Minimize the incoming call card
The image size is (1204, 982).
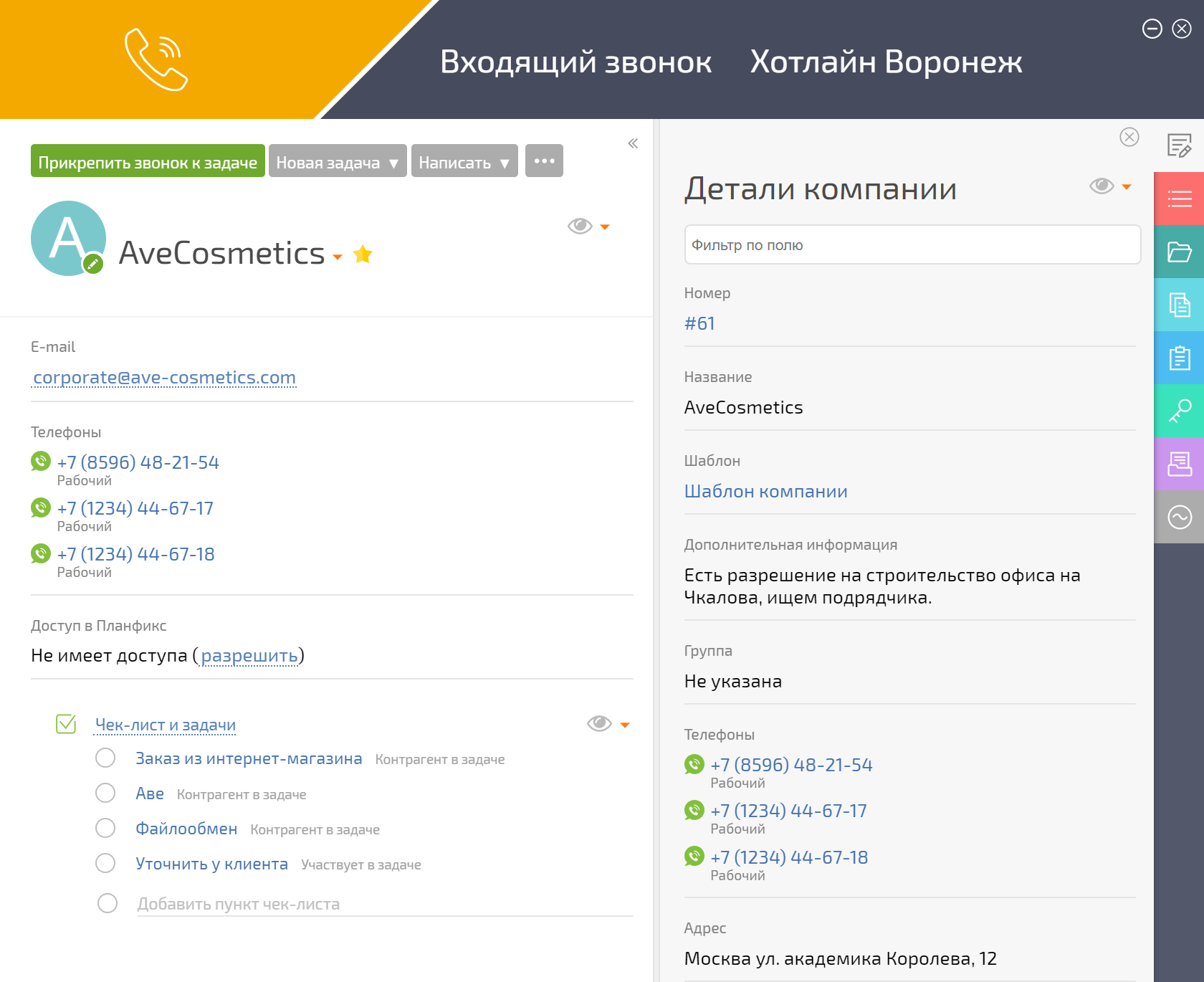click(1152, 29)
